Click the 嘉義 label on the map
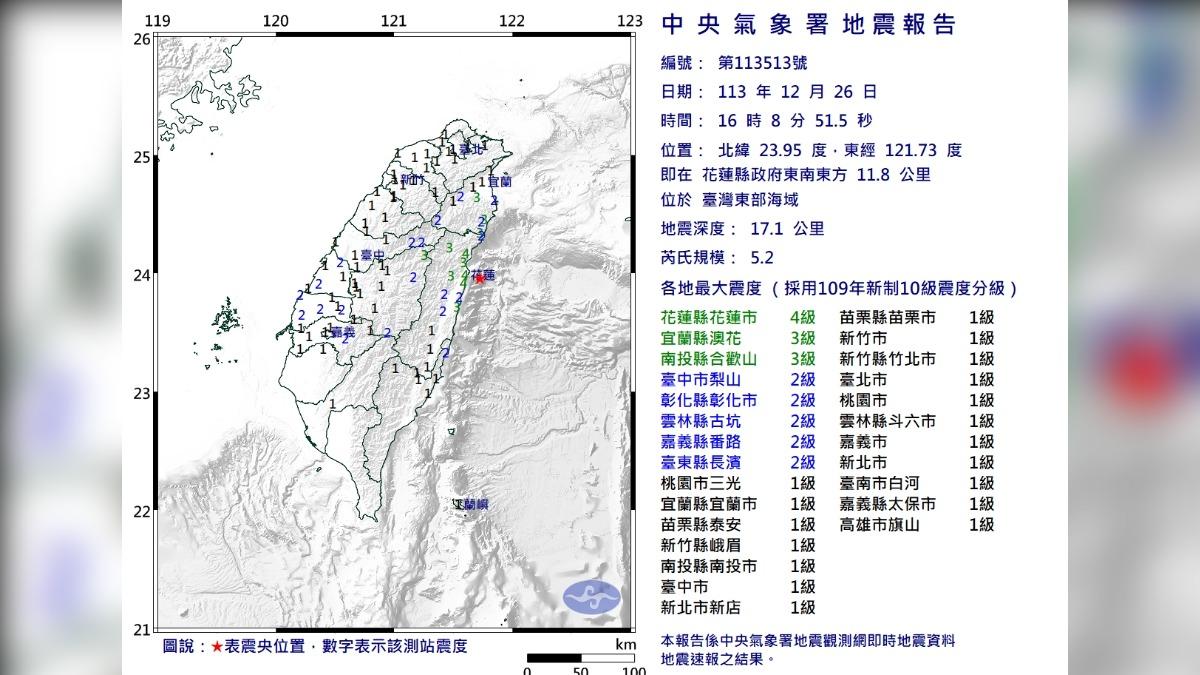This screenshot has height=675, width=1200. 343,331
